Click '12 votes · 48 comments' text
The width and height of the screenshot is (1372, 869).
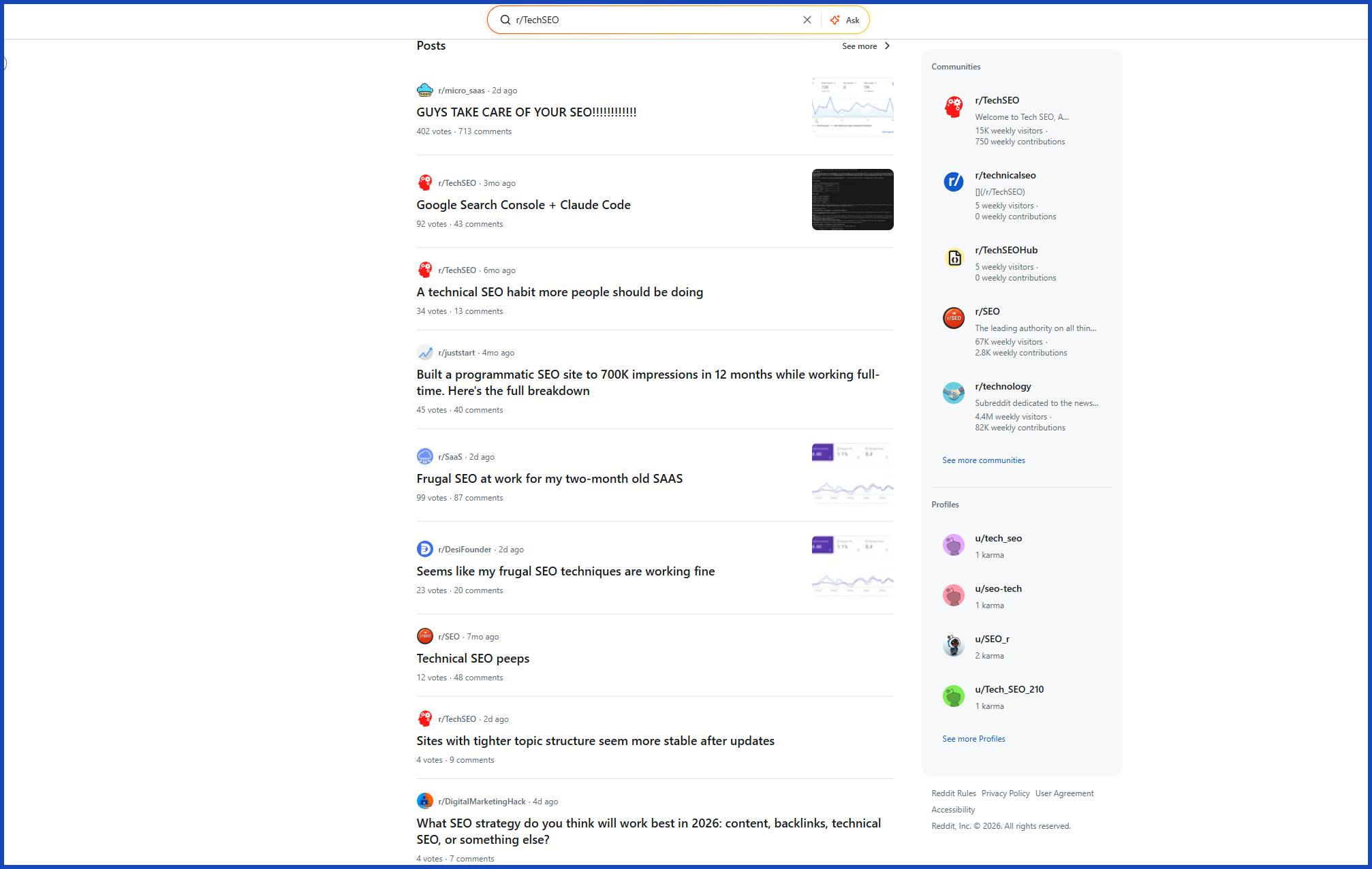click(x=460, y=678)
